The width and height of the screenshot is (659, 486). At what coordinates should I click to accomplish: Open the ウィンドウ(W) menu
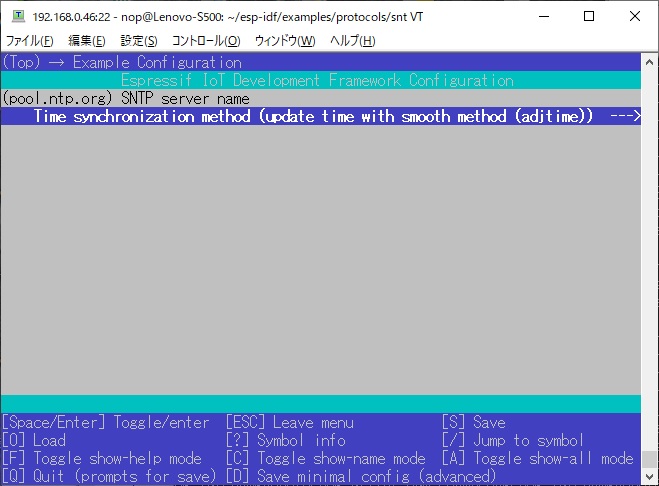[x=285, y=41]
